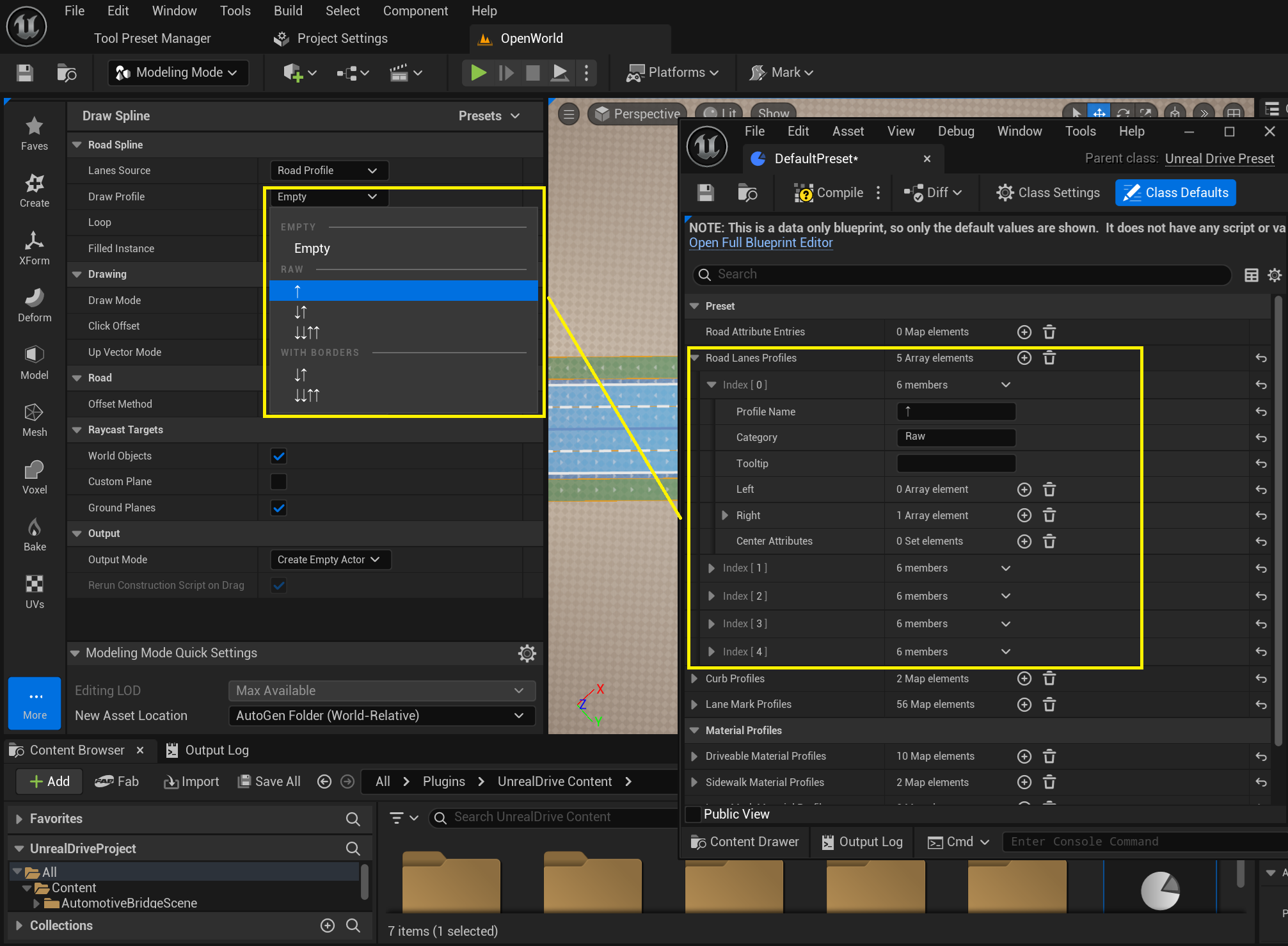Open the UVs tool category
1288x946 pixels.
pyautogui.click(x=35, y=591)
